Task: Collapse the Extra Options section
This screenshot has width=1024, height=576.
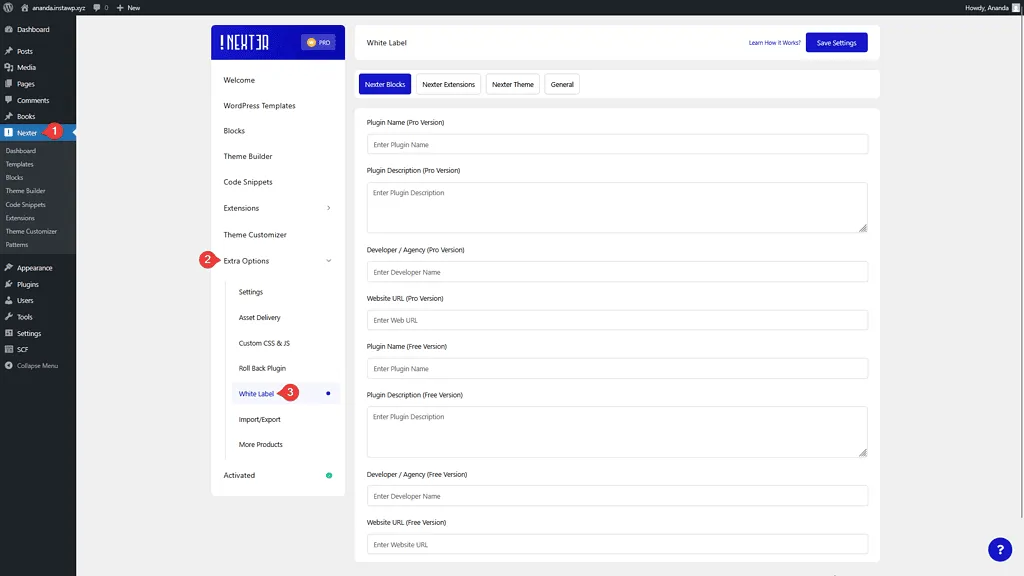Action: point(329,261)
